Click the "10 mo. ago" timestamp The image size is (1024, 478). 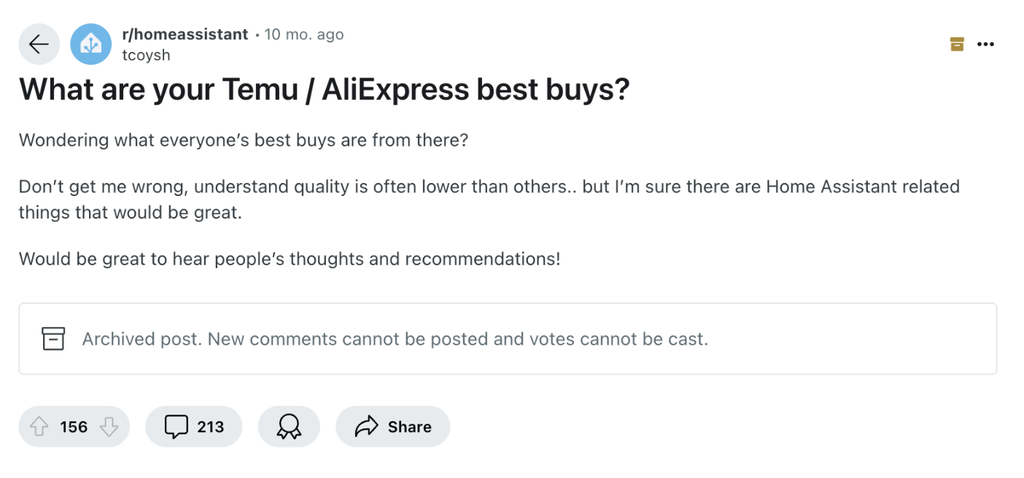(x=304, y=34)
